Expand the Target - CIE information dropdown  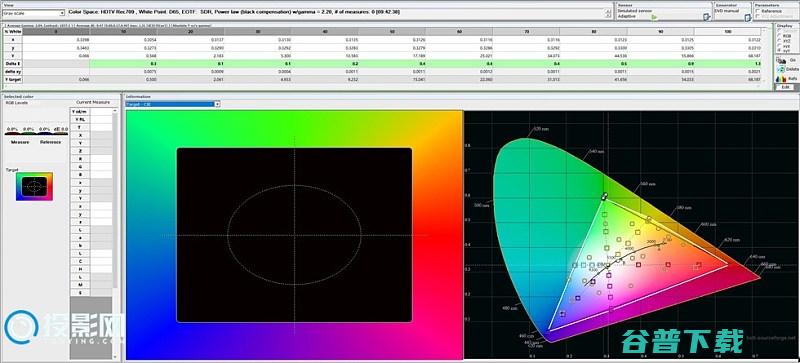(172, 104)
